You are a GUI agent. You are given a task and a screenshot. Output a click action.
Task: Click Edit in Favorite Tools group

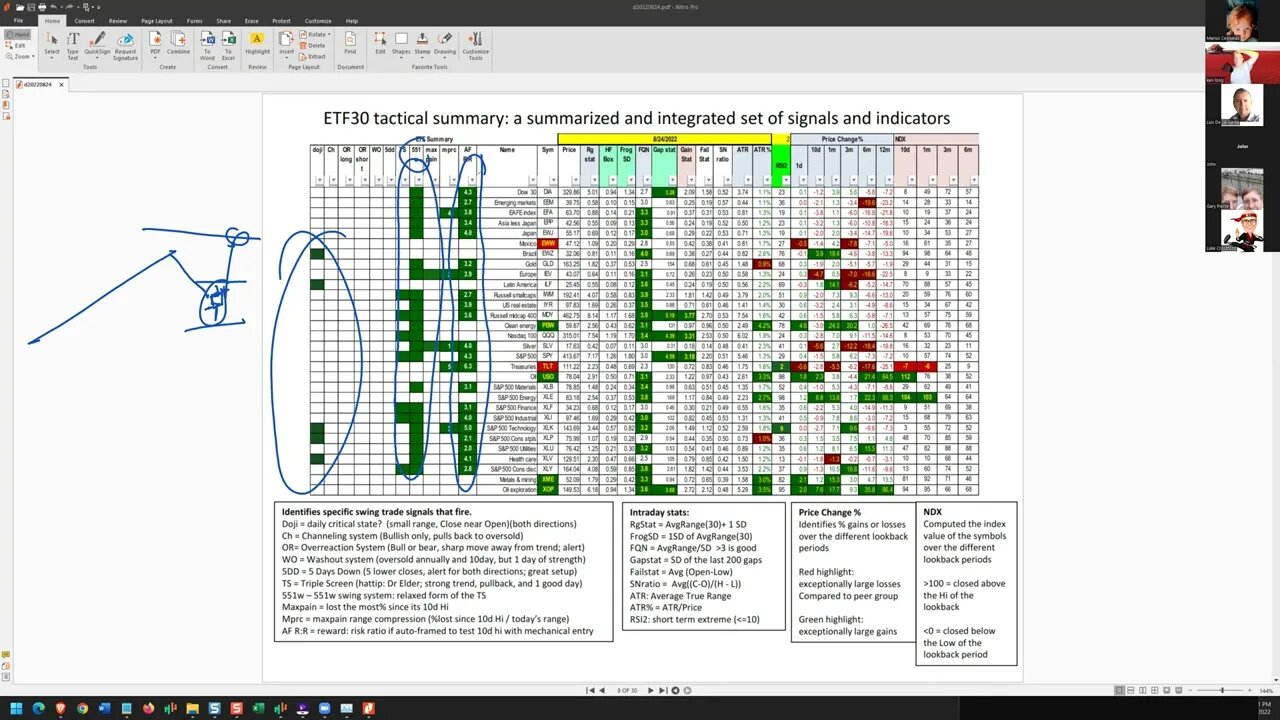tap(381, 43)
